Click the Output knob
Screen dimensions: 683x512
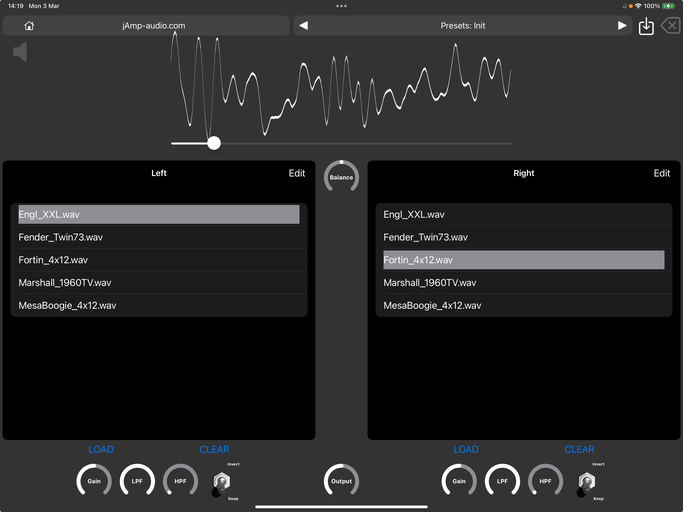(342, 481)
